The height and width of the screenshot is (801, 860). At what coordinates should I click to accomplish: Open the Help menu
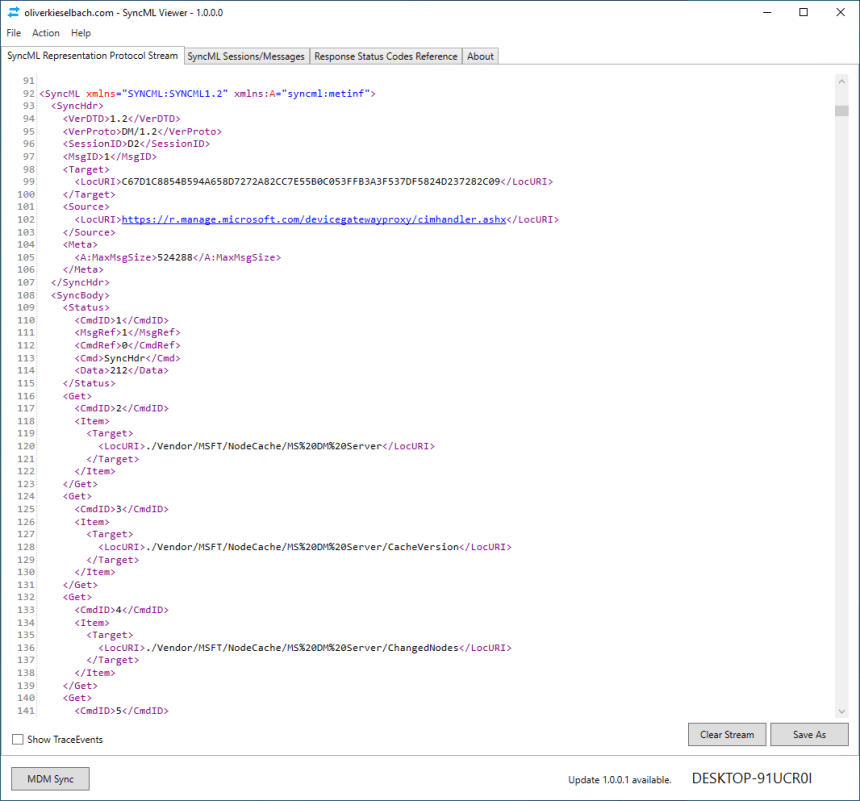tap(79, 33)
